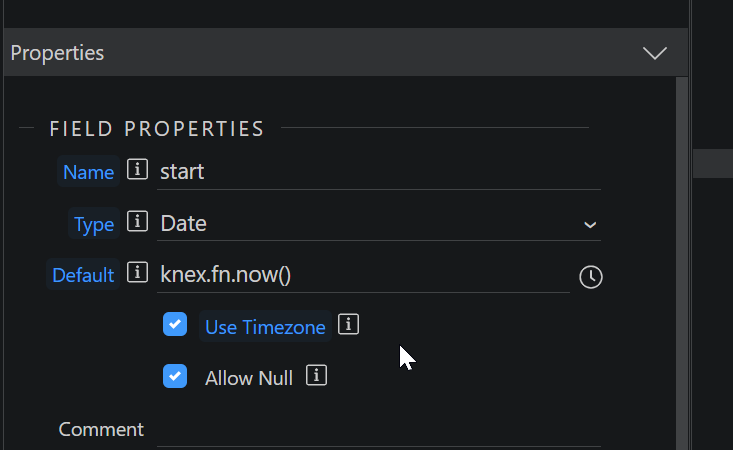The width and height of the screenshot is (733, 450).
Task: Click the Type dynamic label
Action: [x=94, y=223]
